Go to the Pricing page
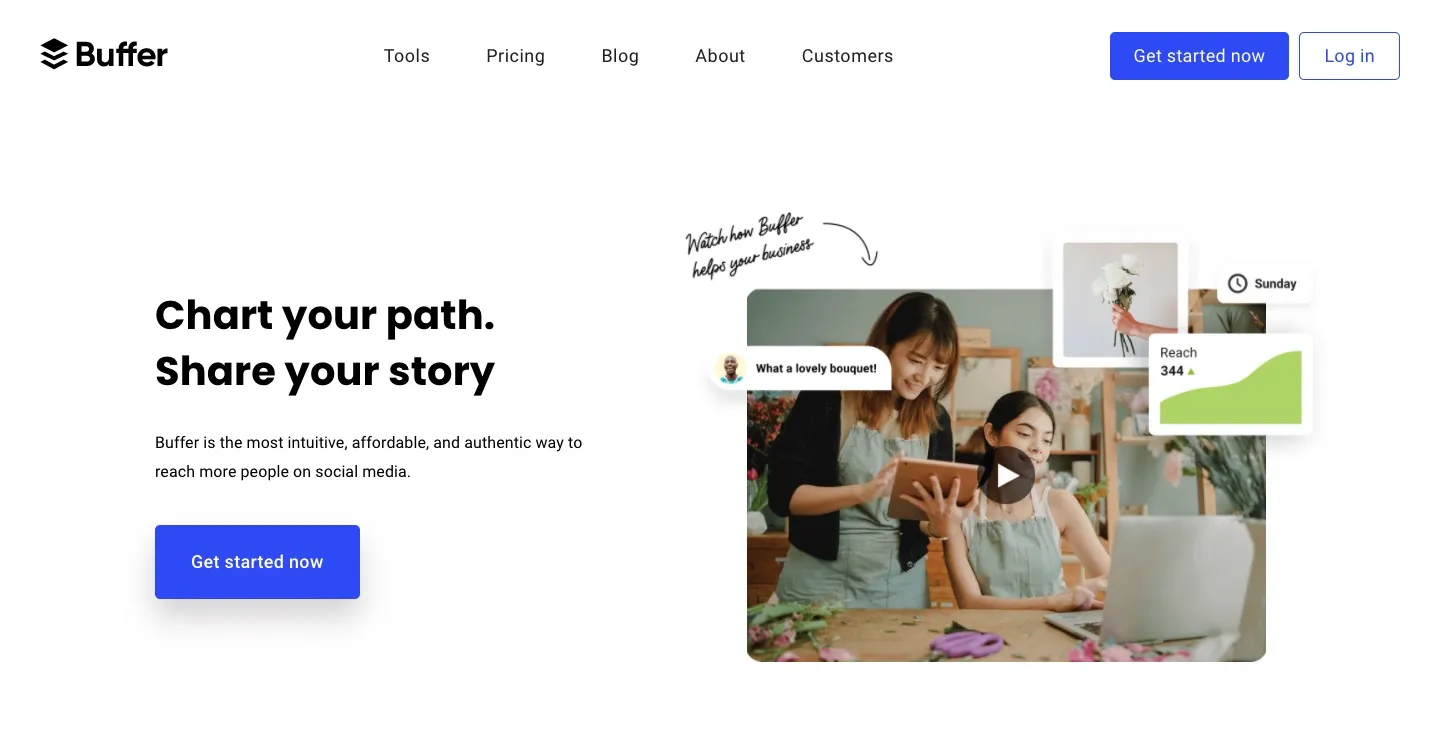Screen dimensions: 1439x739 pyautogui.click(x=515, y=56)
